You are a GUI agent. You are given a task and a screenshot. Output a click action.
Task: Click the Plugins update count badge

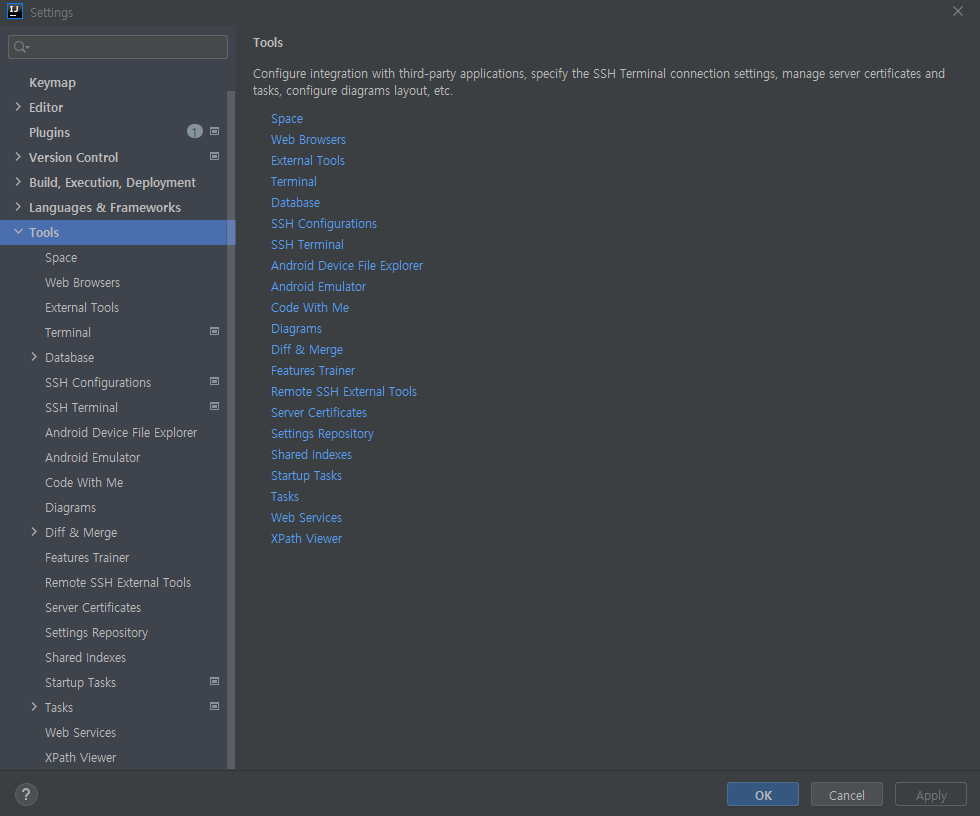click(x=195, y=131)
